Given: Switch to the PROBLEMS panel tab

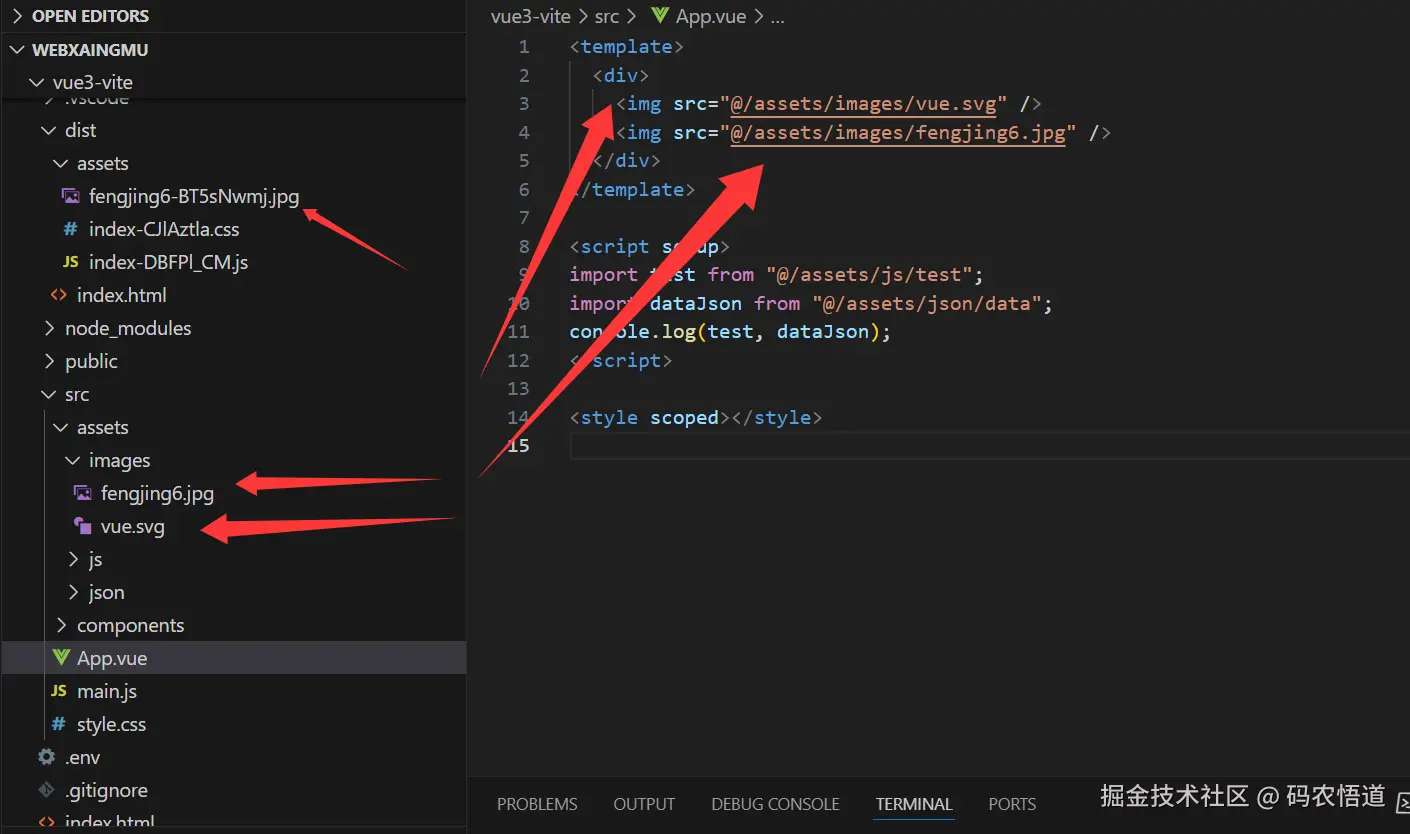Looking at the screenshot, I should (537, 805).
